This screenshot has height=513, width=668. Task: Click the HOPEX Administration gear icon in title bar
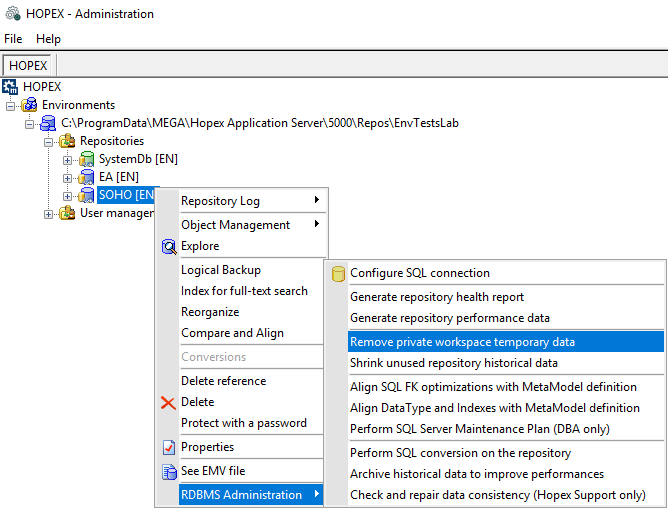13,14
